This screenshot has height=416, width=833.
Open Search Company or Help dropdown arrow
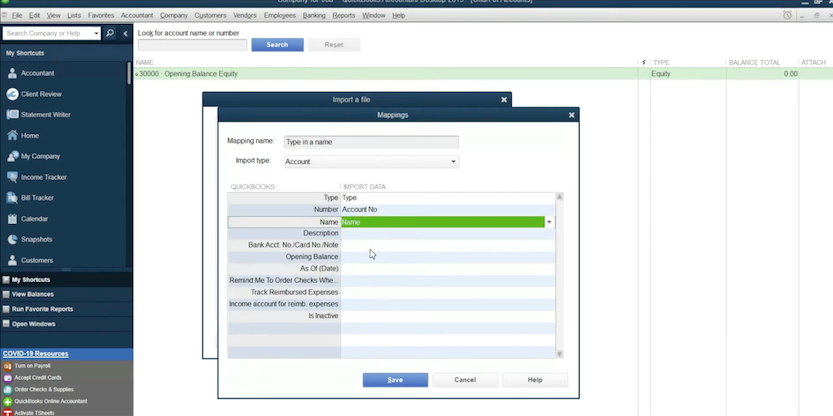(96, 33)
